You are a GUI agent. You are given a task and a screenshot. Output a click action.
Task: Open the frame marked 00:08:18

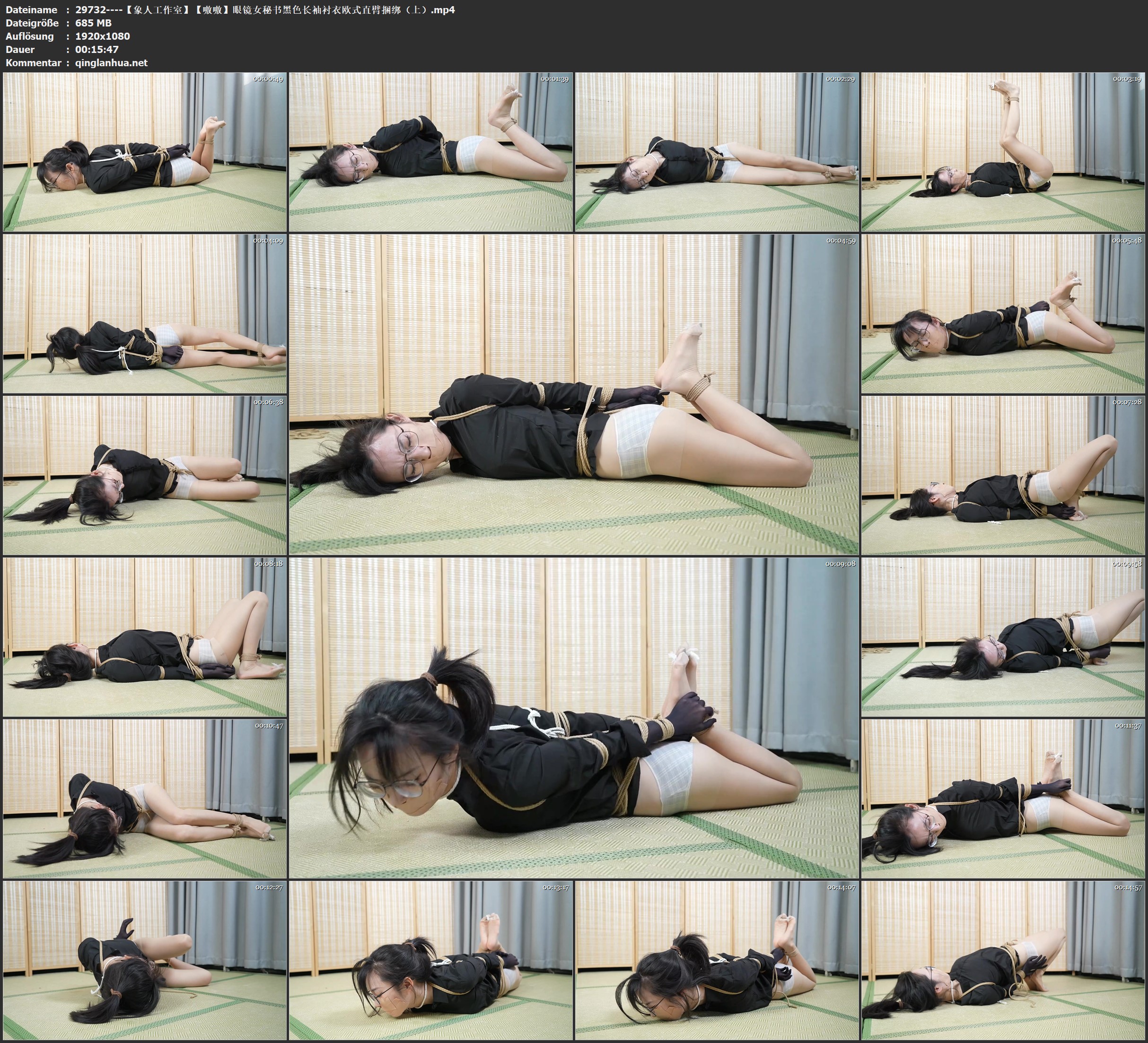tap(145, 636)
